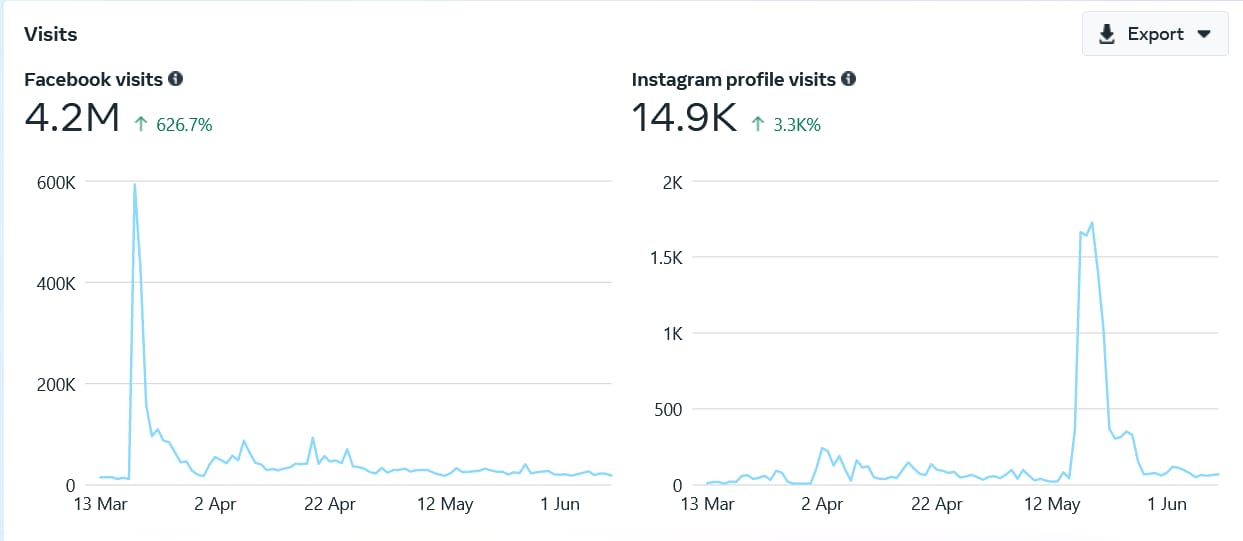Click the green up arrow beside 3.3K%
This screenshot has height=541, width=1243.
click(x=758, y=125)
